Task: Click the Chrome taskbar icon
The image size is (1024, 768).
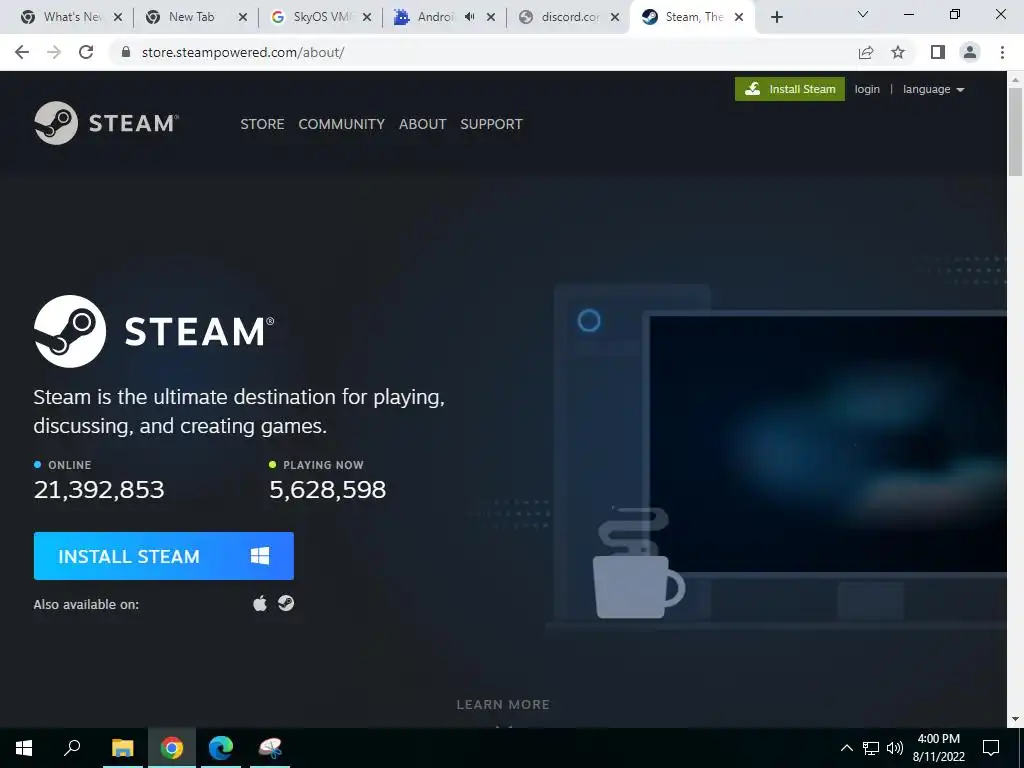Action: [x=172, y=748]
